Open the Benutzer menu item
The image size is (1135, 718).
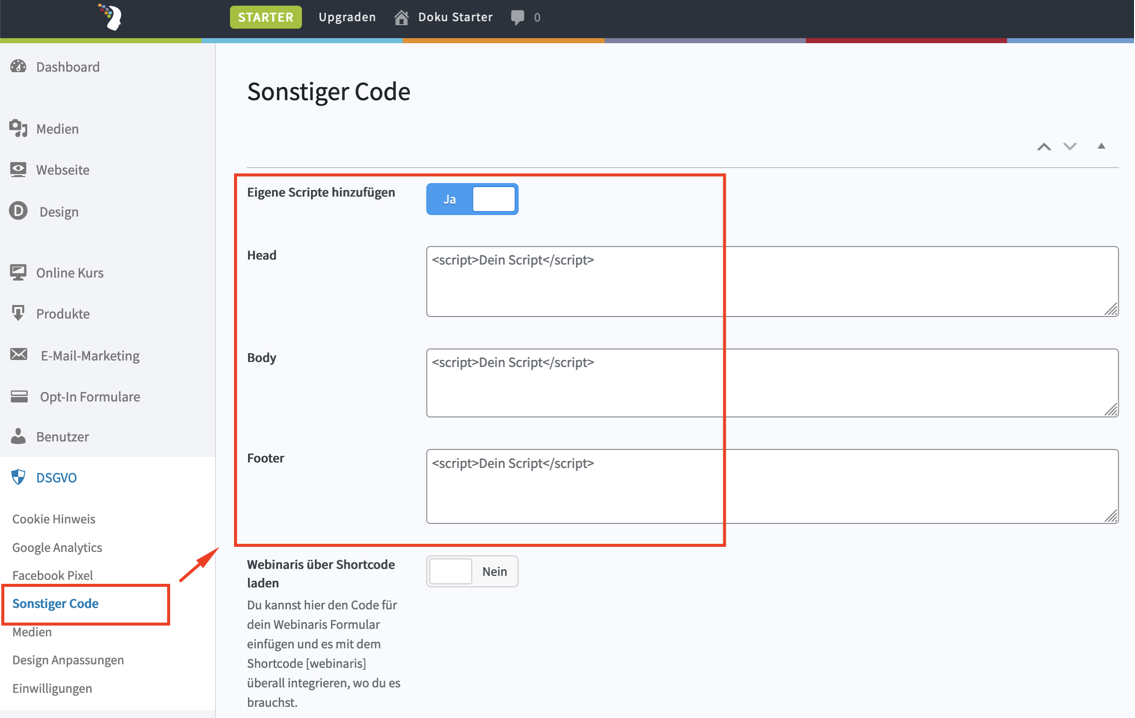[x=62, y=436]
